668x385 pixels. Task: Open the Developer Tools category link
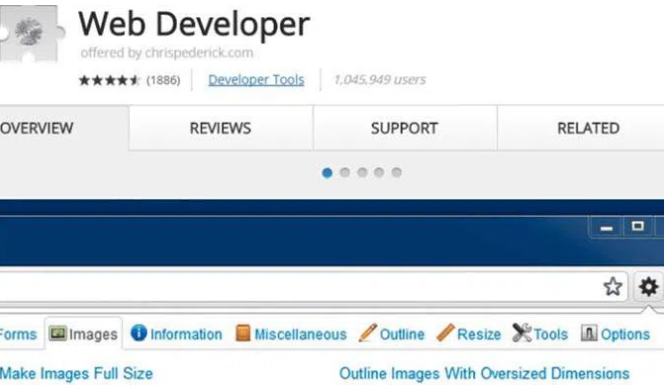256,80
